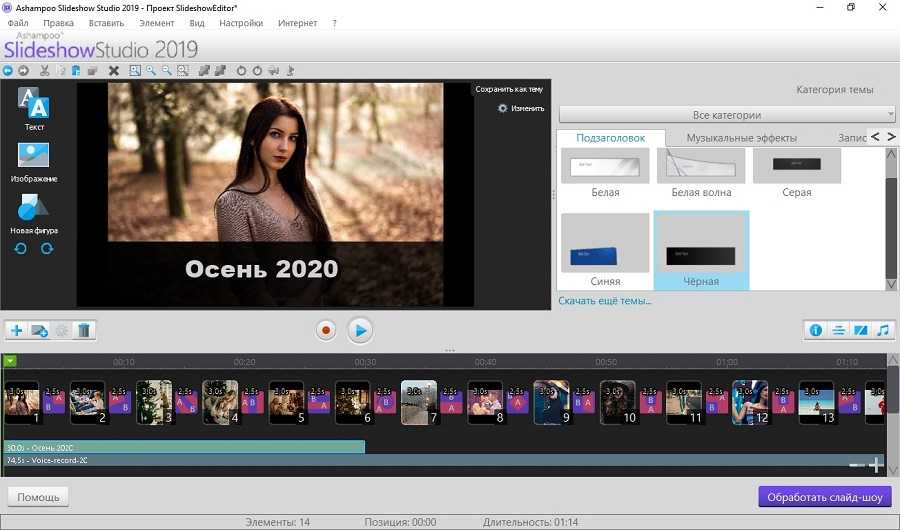Click the Изображение tool icon

click(x=34, y=156)
